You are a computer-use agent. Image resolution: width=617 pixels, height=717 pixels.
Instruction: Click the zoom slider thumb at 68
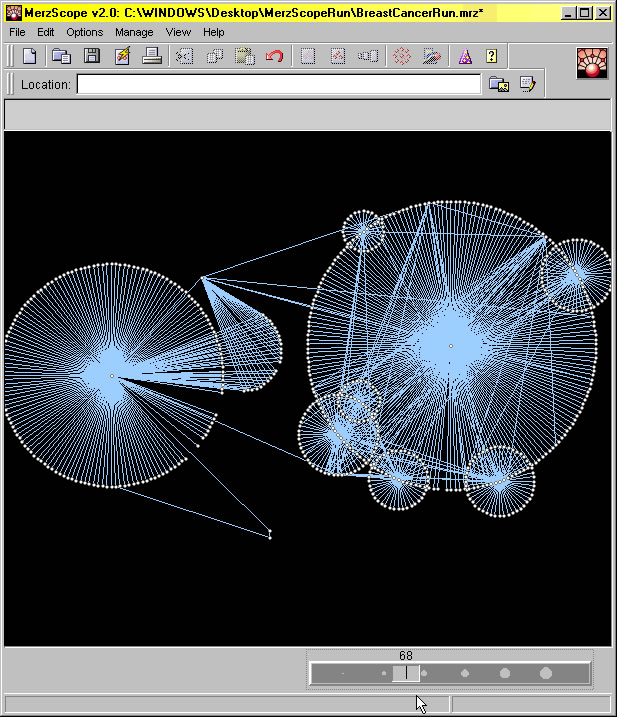pos(405,674)
